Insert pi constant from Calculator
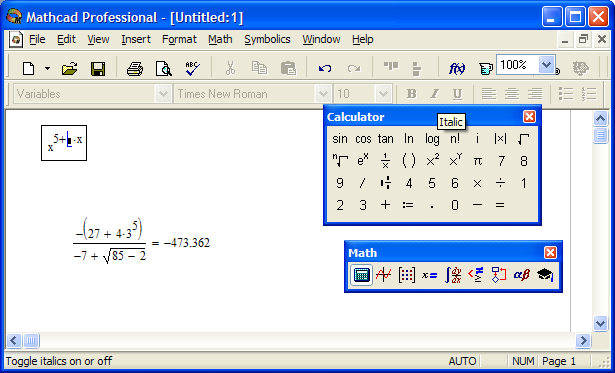Screen dimensions: 615x373 (x=477, y=161)
